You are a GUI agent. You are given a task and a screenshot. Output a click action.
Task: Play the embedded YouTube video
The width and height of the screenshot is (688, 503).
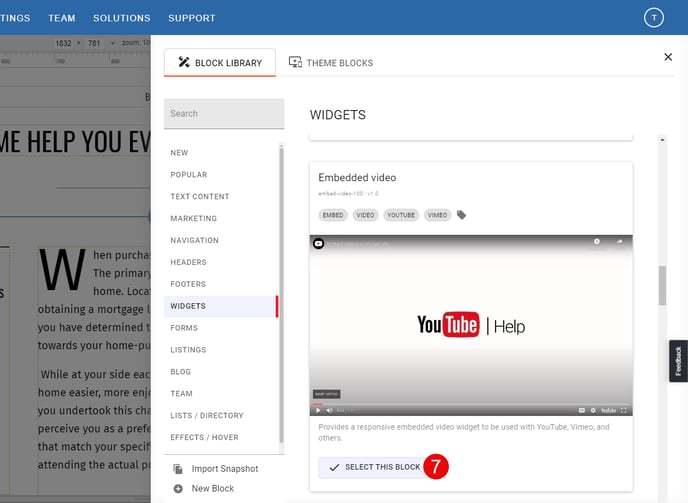point(318,410)
